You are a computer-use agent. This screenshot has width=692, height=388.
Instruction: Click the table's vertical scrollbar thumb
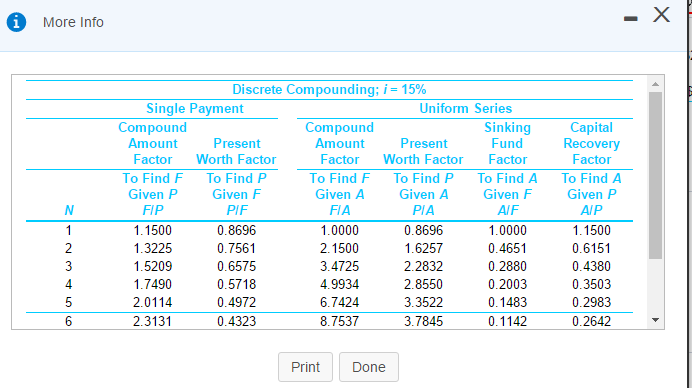point(655,175)
